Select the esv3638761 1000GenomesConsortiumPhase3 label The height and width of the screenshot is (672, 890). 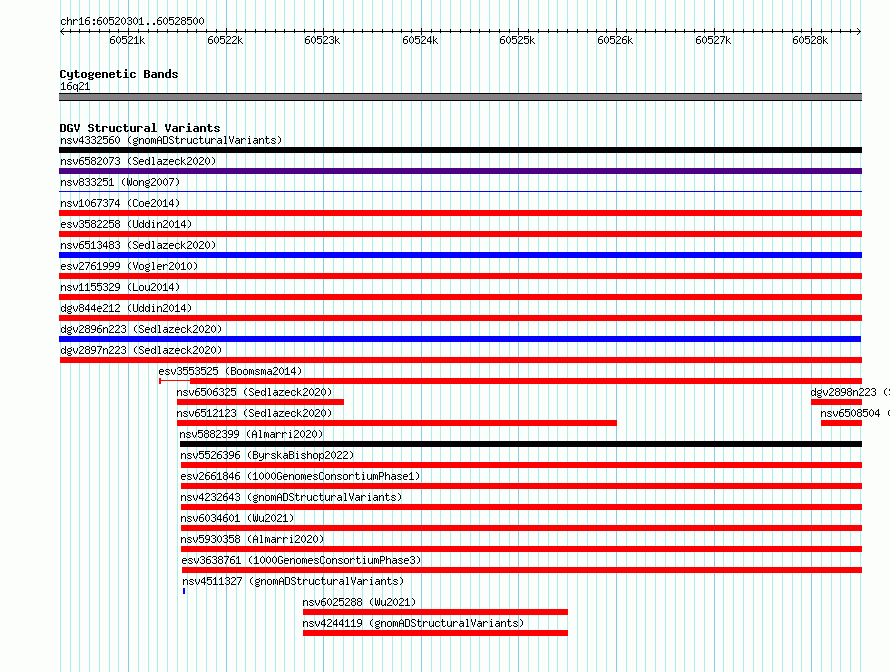[301, 560]
